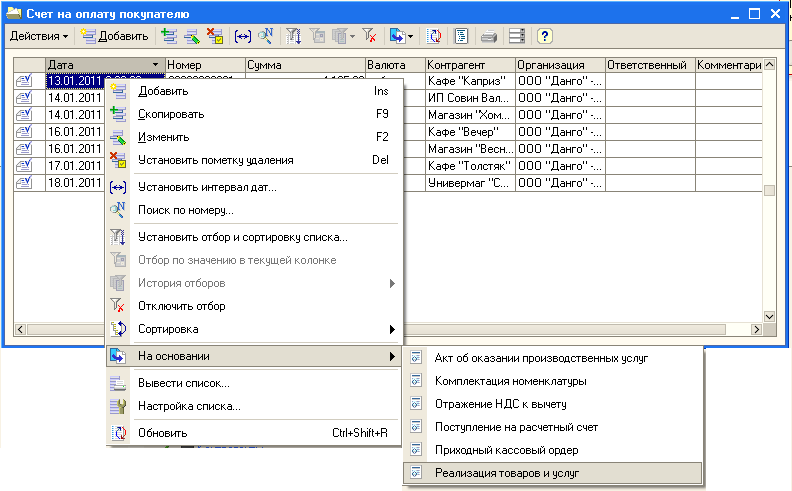This screenshot has height=491, width=792.
Task: Click the printer toolbar icon
Action: [x=489, y=36]
